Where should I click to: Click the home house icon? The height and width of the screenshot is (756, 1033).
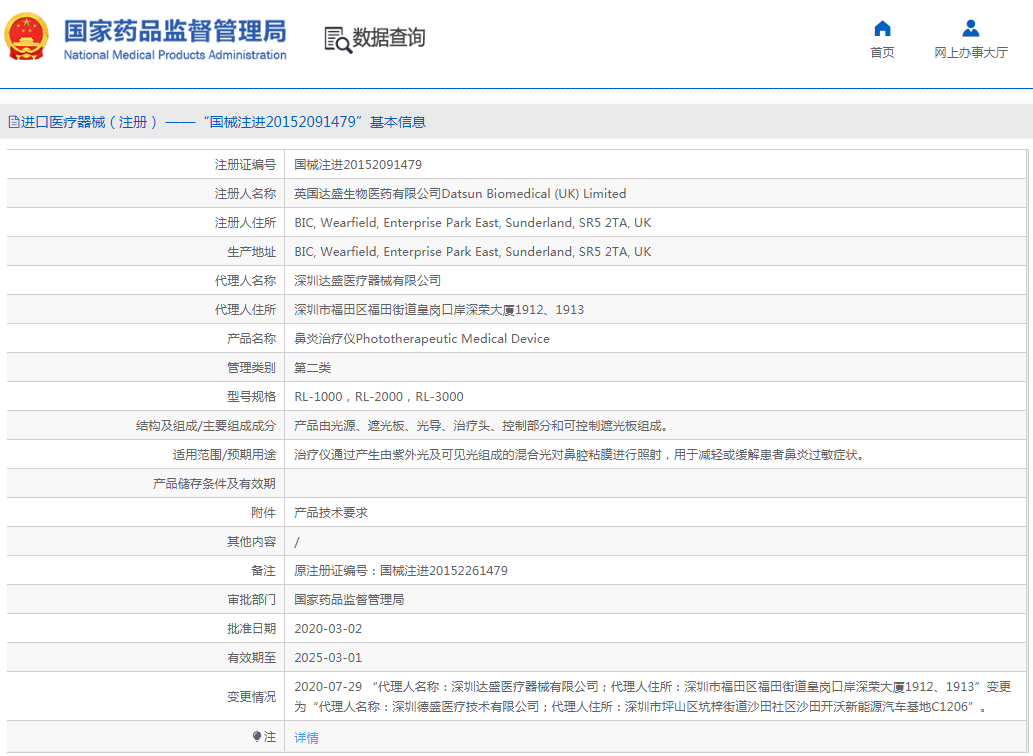click(x=882, y=28)
